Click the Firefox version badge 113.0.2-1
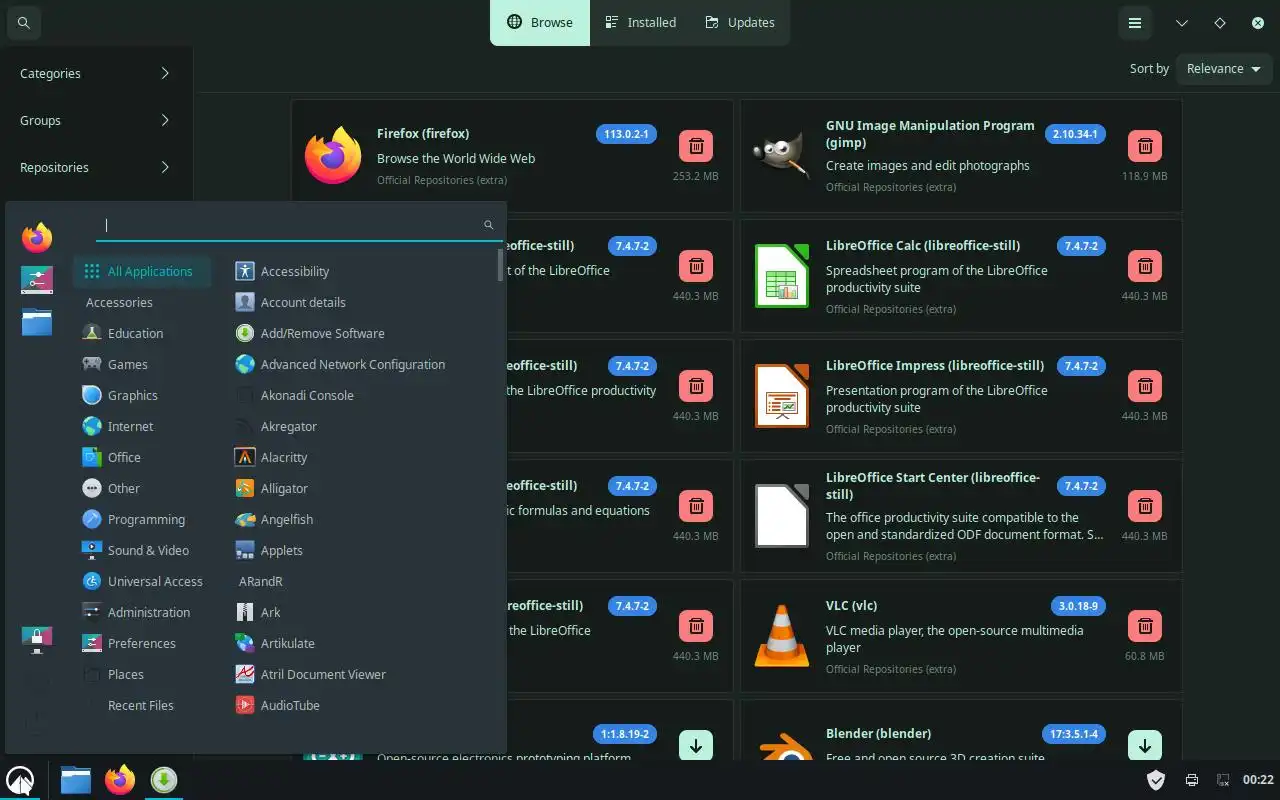1280x800 pixels. 626,134
